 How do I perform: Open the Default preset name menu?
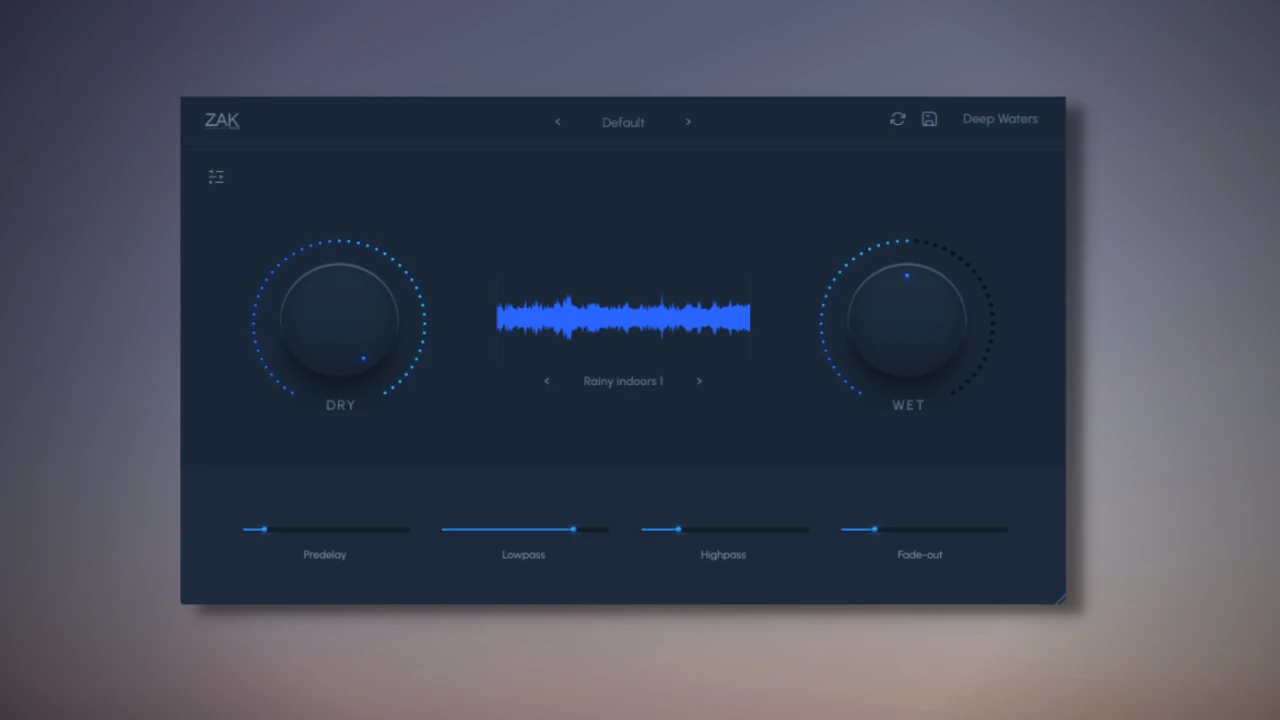click(623, 122)
